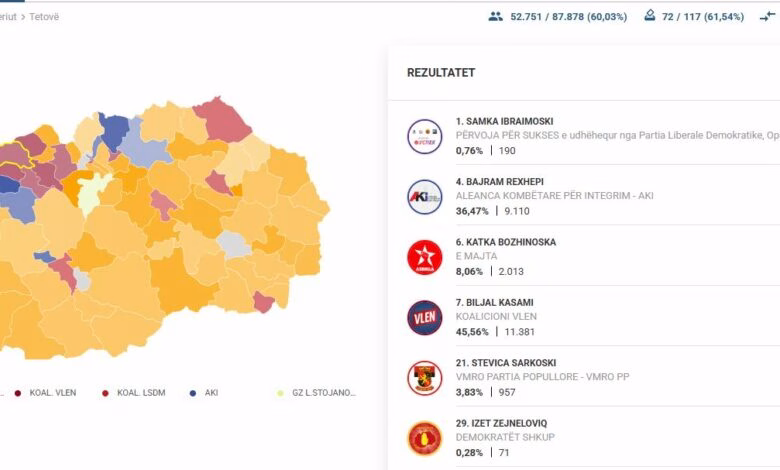Click the VMRO PP party logo

[424, 378]
